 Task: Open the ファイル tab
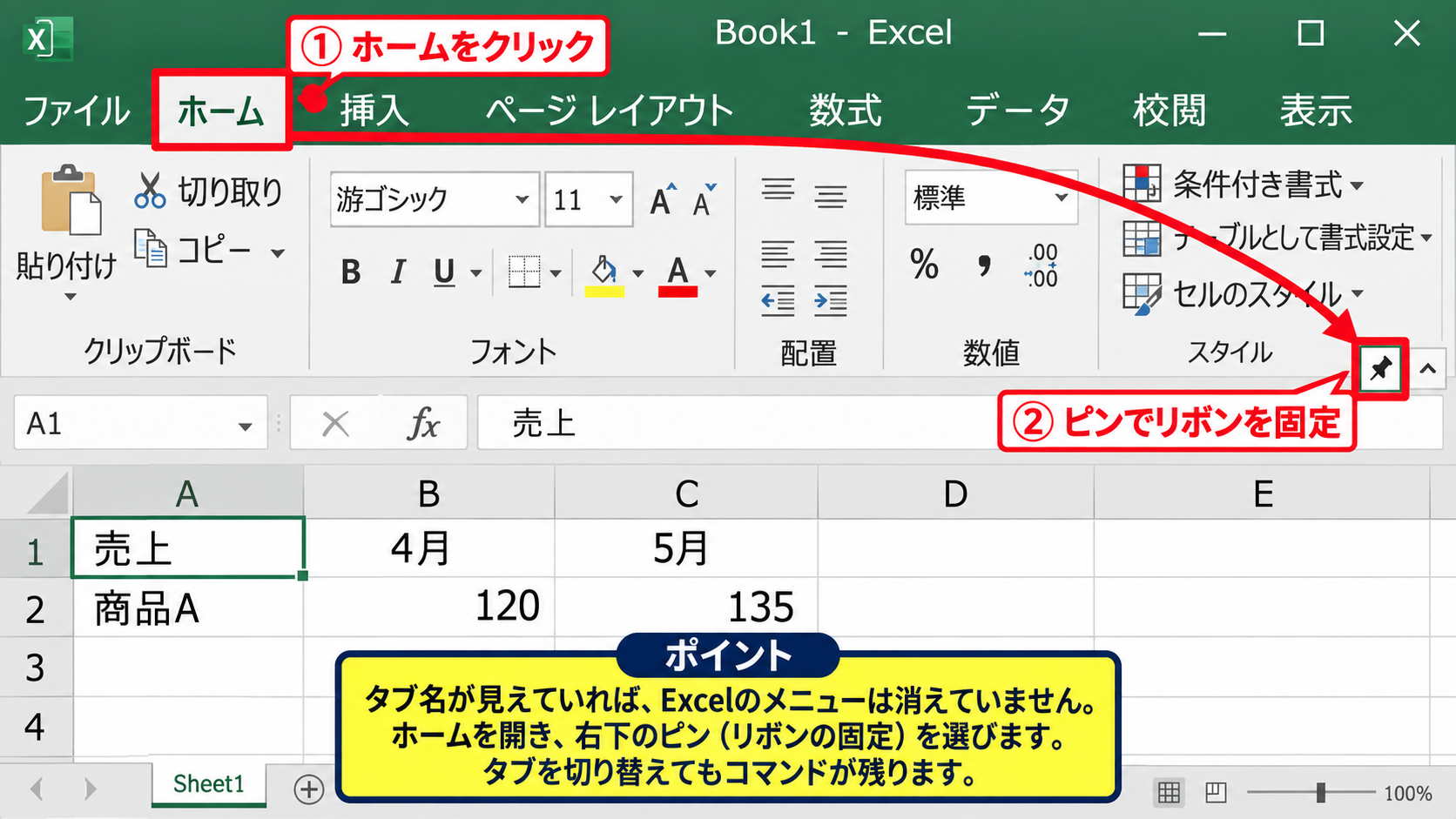(x=77, y=111)
